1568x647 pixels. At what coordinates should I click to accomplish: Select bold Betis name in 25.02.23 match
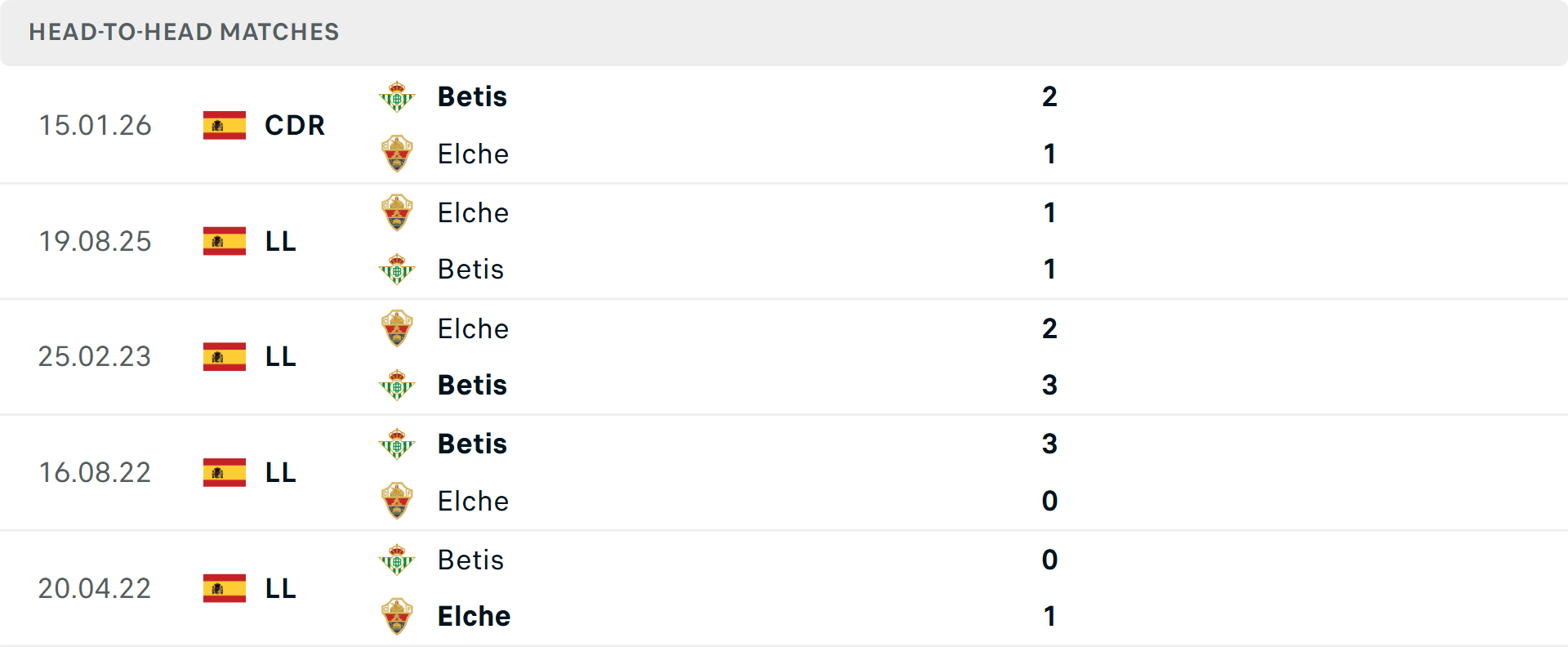pos(472,385)
